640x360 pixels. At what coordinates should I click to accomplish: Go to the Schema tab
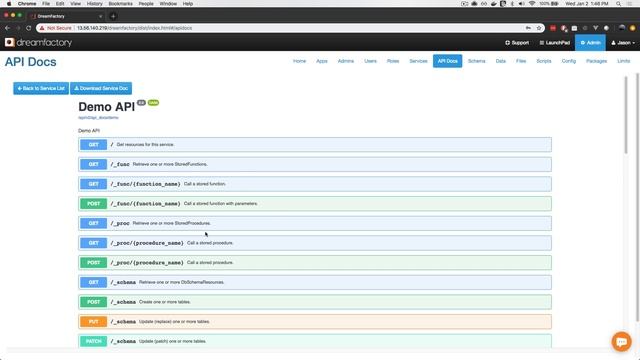click(x=476, y=61)
